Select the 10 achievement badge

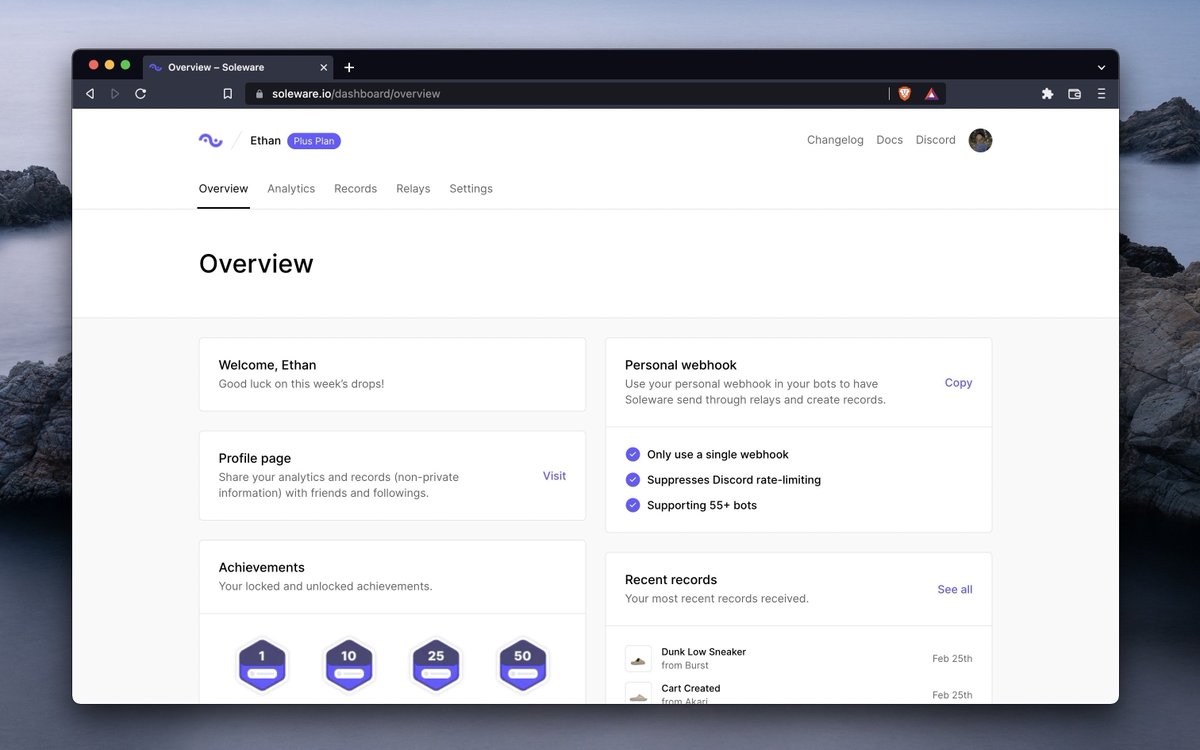click(x=348, y=663)
